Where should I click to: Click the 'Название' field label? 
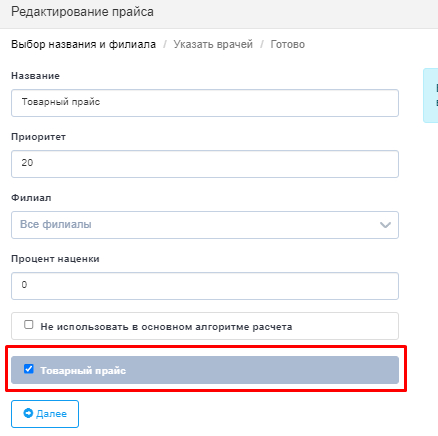click(x=35, y=76)
